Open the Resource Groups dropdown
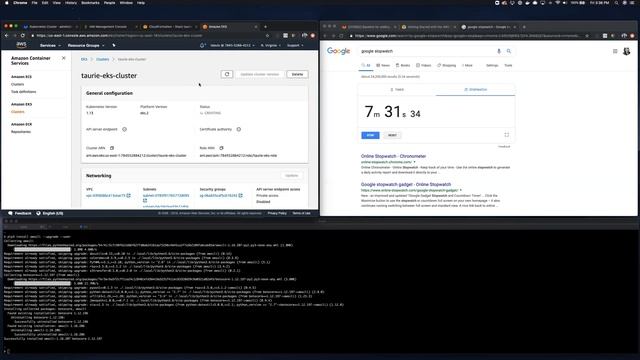 tap(86, 45)
